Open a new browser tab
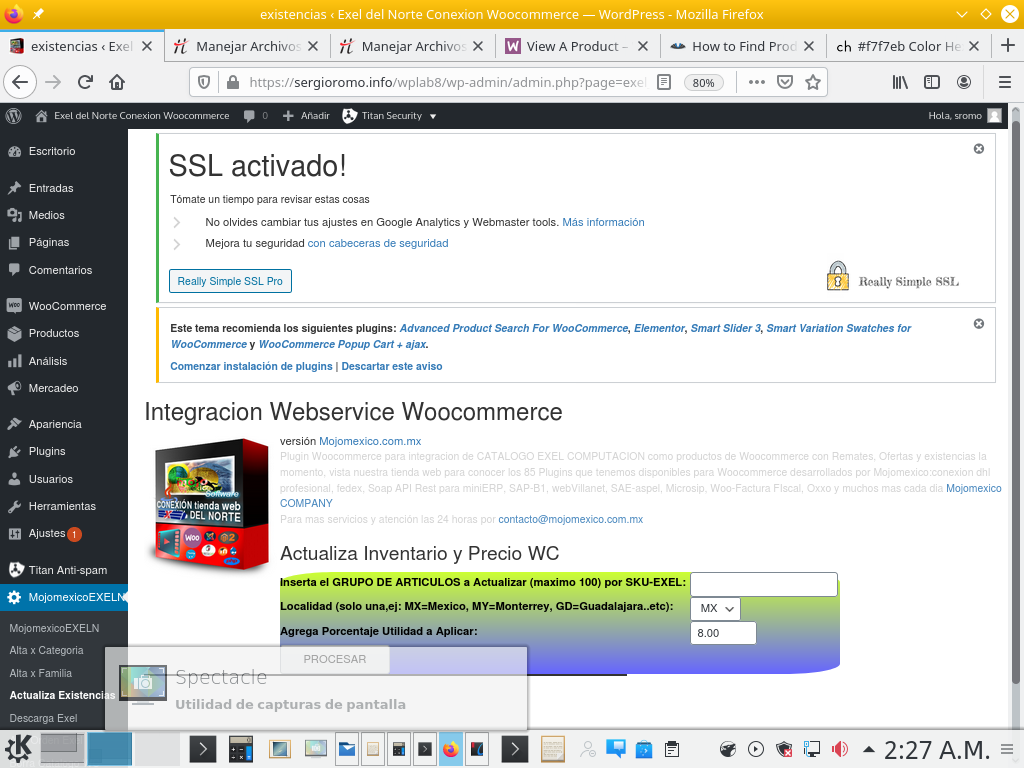Viewport: 1024px width, 768px height. tap(1008, 46)
